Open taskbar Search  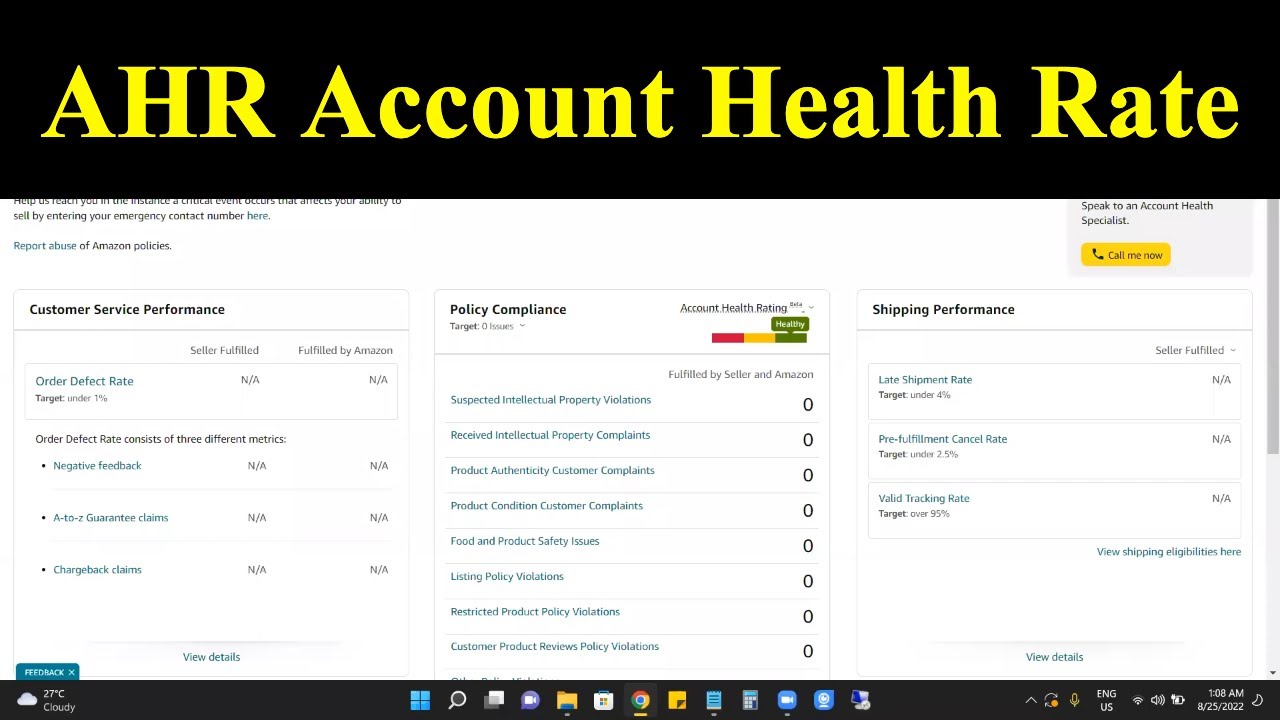457,700
